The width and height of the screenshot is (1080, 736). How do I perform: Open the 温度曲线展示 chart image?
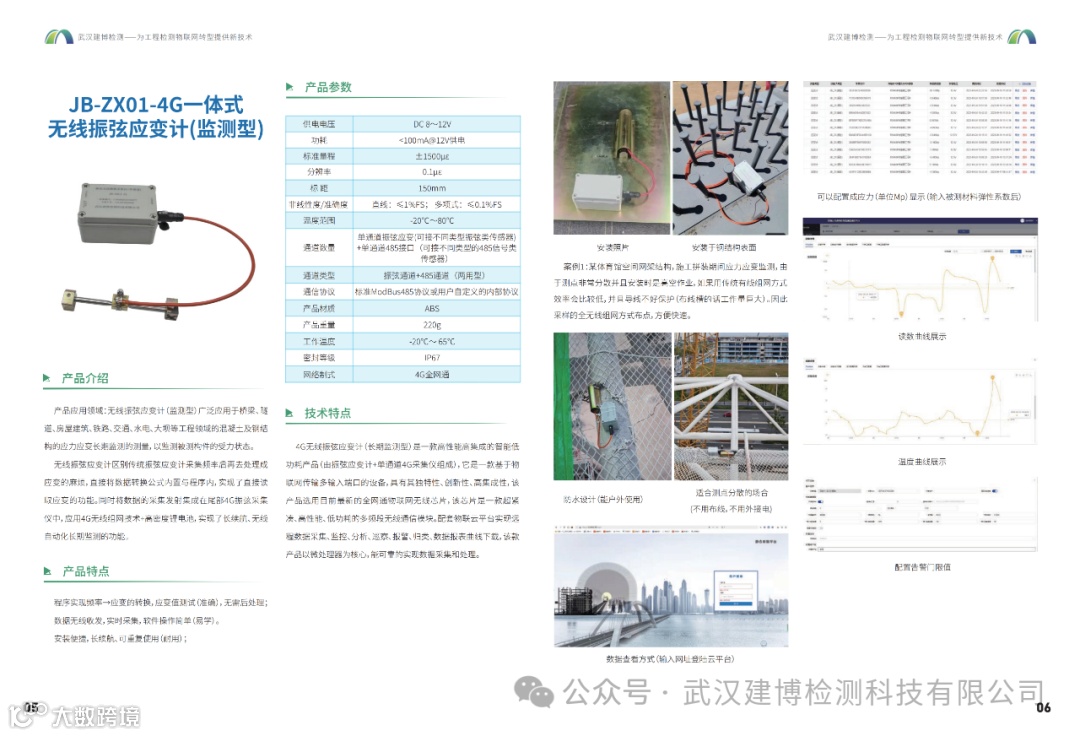click(920, 401)
